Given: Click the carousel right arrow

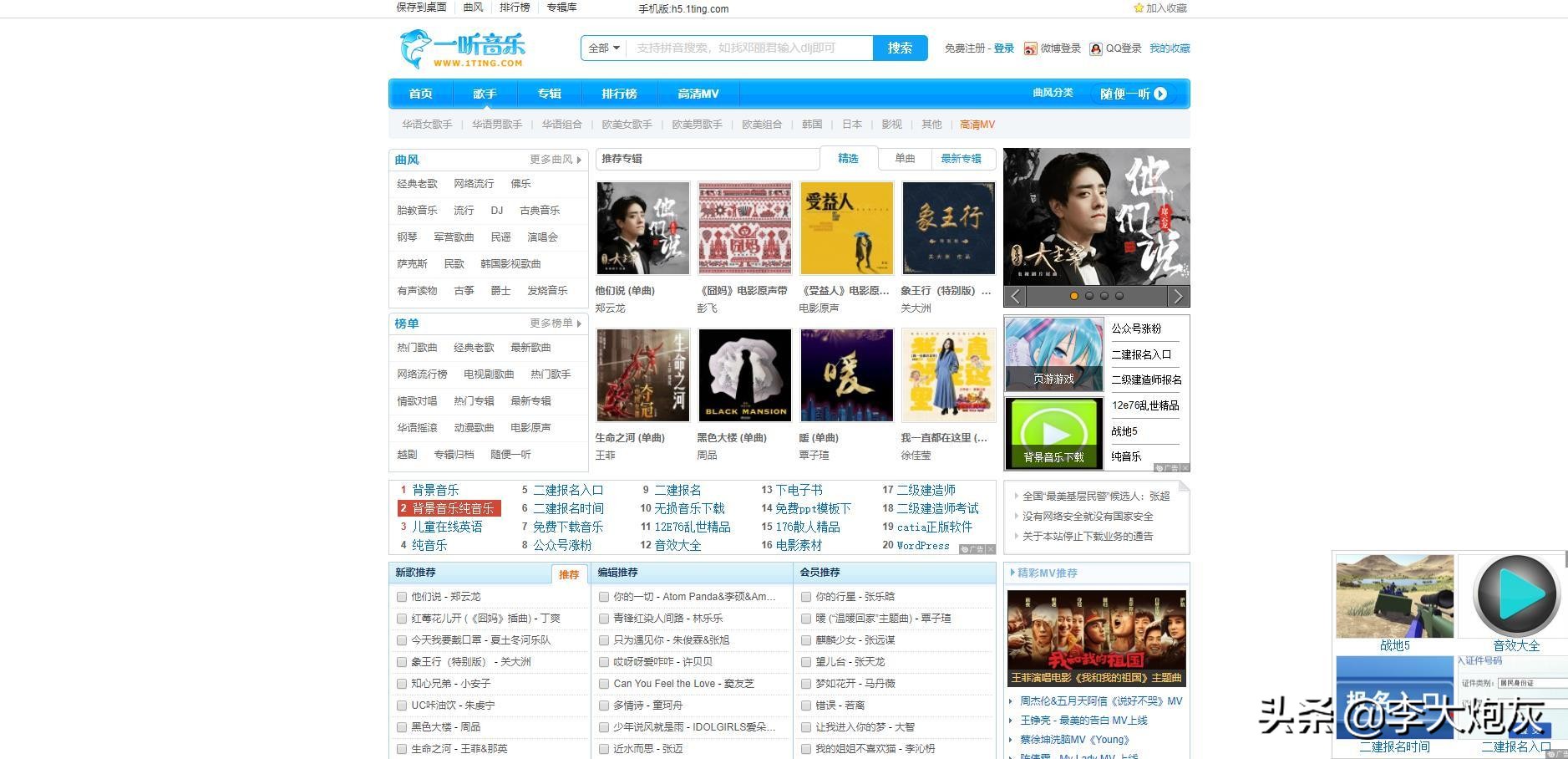Looking at the screenshot, I should (1178, 296).
